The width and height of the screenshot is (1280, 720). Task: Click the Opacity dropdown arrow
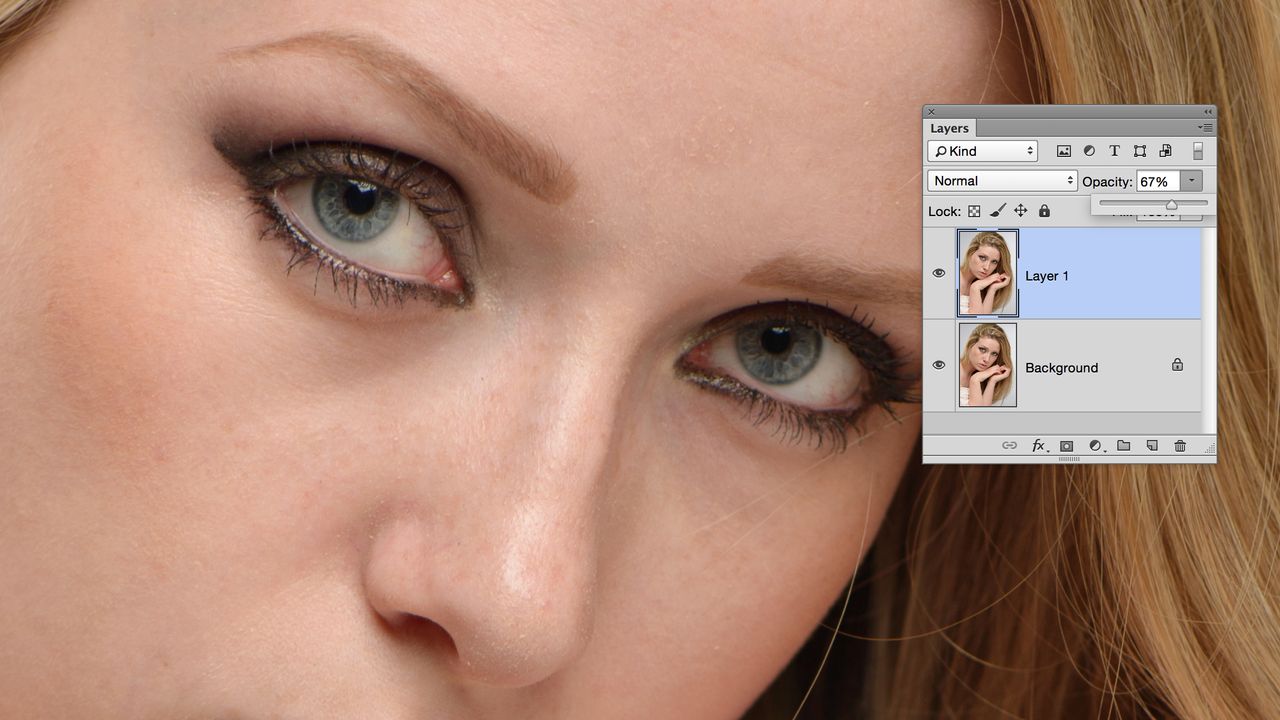(x=1192, y=181)
